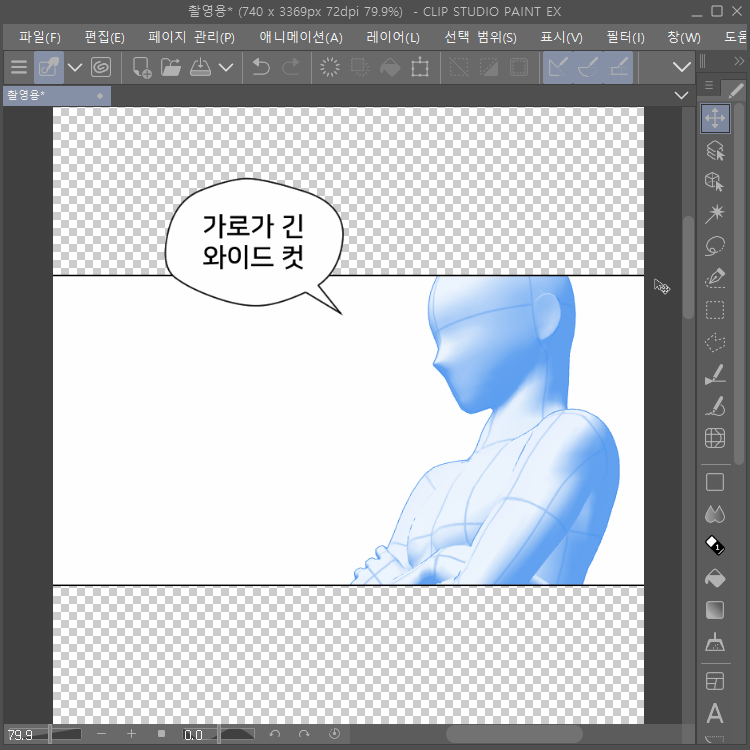This screenshot has height=750, width=750.
Task: Expand dropdown next to Clip Studio Paint icon
Action: pyautogui.click(x=75, y=67)
